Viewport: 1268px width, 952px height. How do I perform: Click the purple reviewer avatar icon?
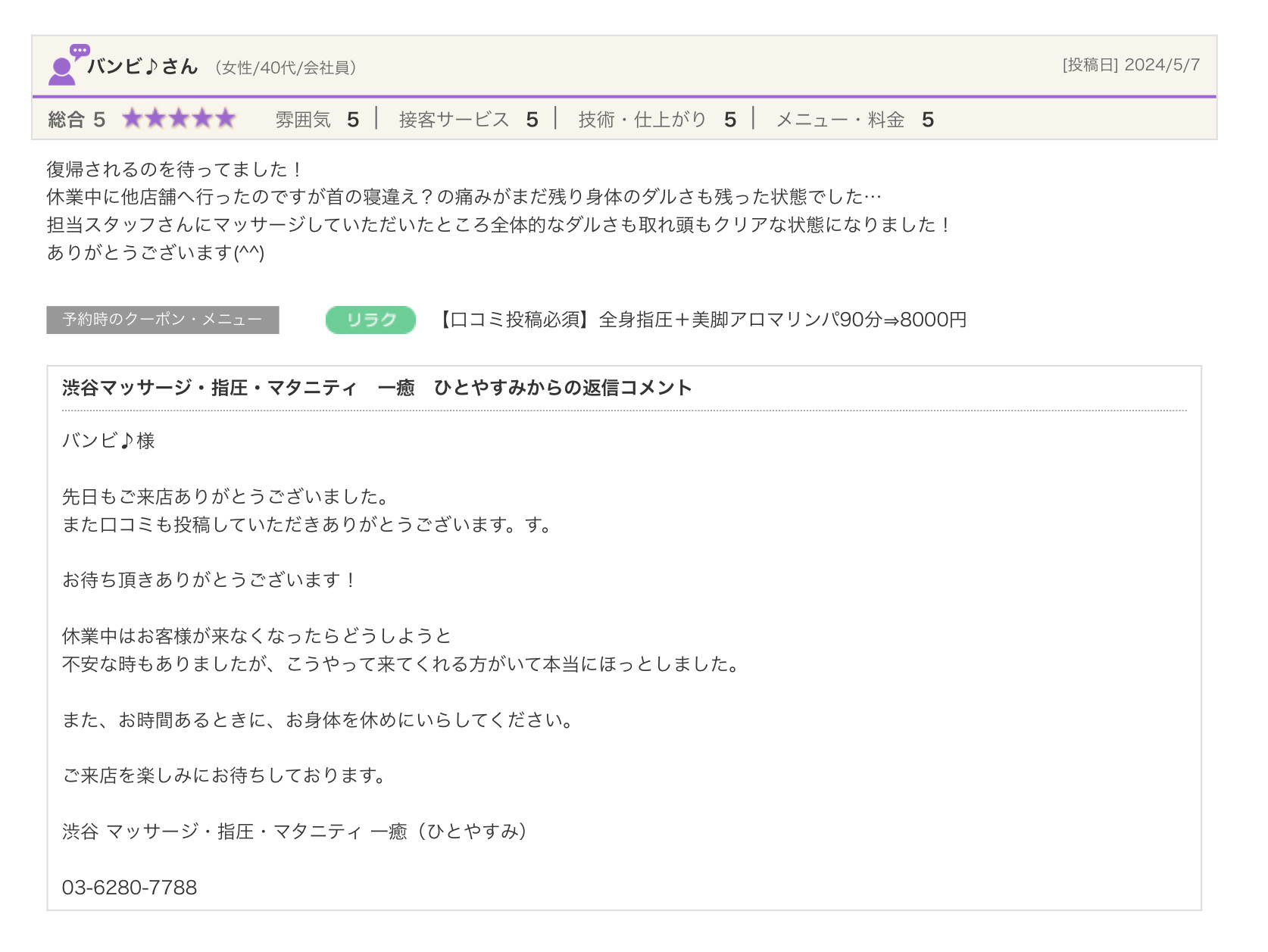(x=68, y=65)
